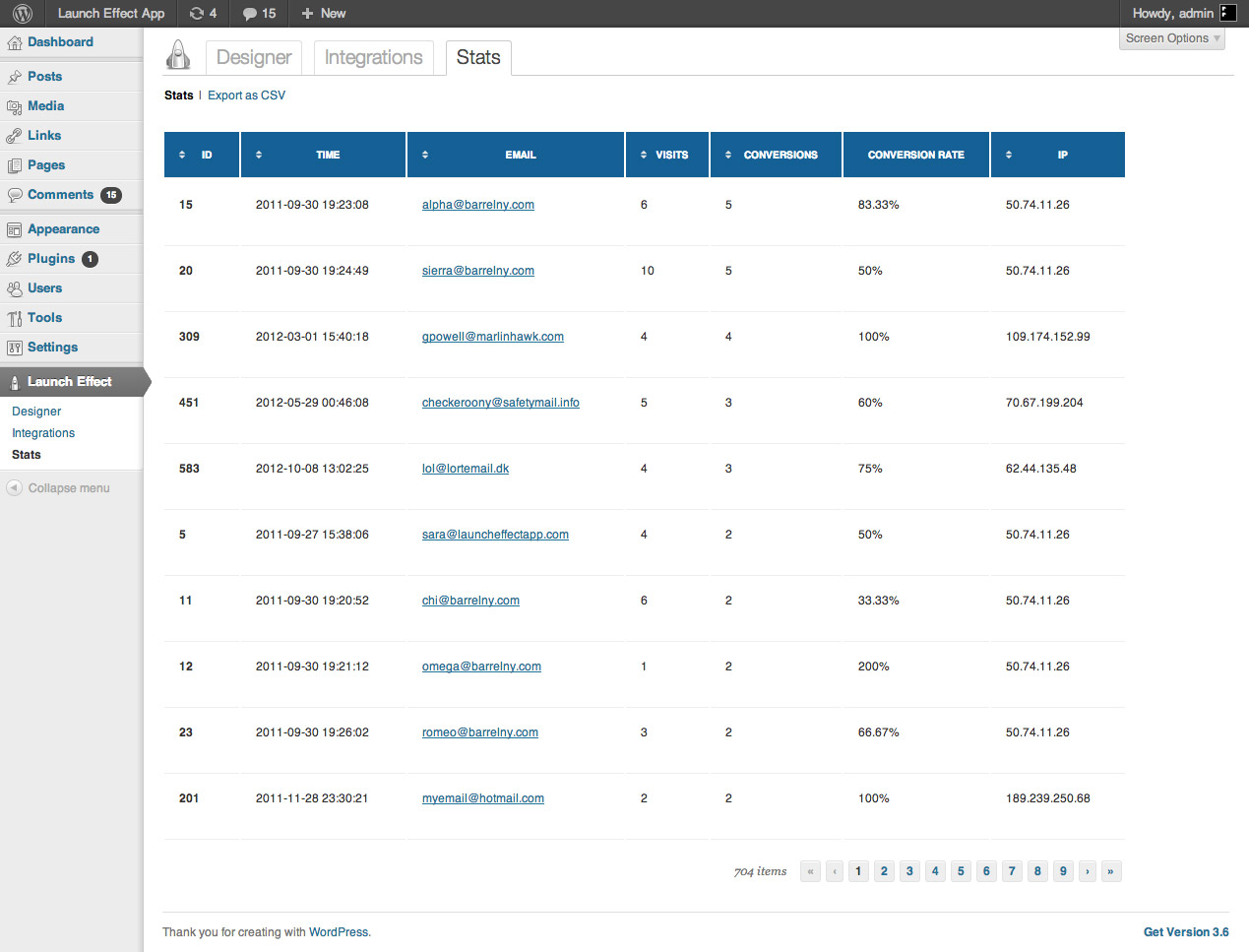Open the sara@launcheffectapp.com email link
The height and width of the screenshot is (952, 1249).
[x=495, y=535]
